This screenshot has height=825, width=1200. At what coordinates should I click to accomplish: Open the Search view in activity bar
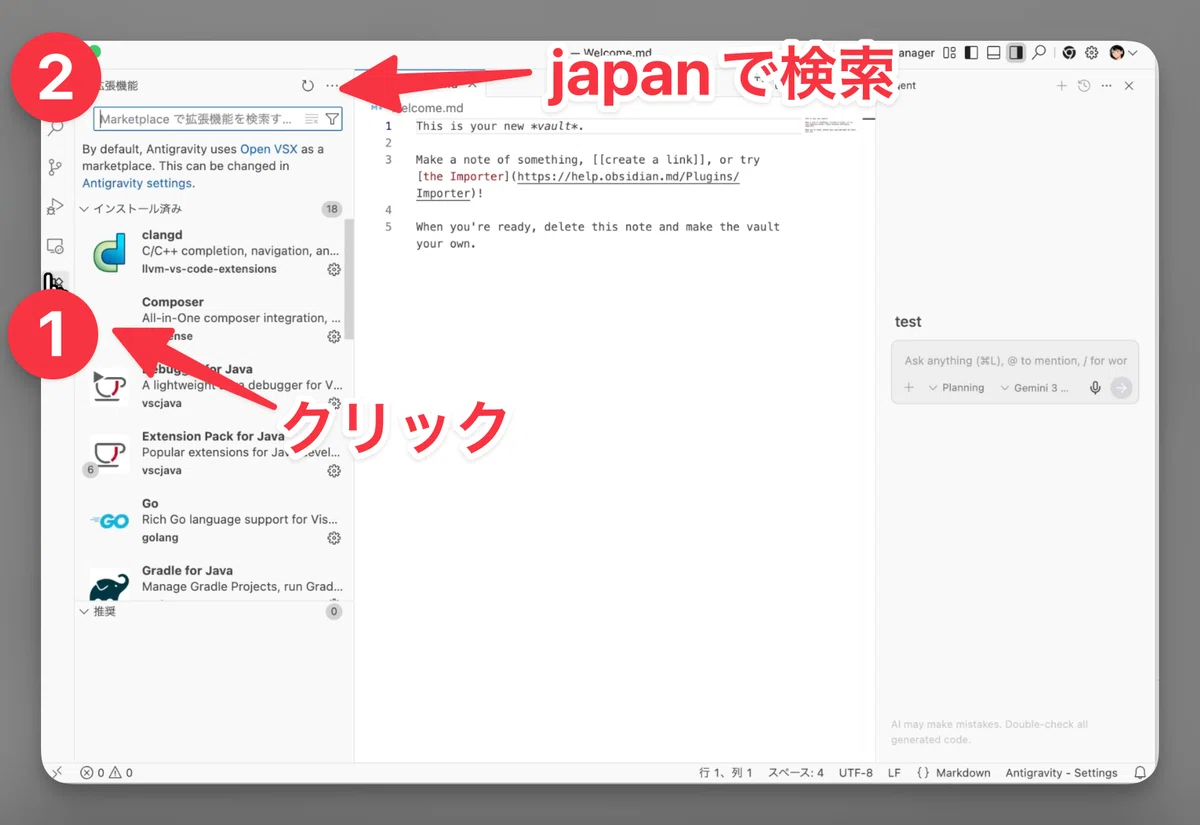[57, 128]
